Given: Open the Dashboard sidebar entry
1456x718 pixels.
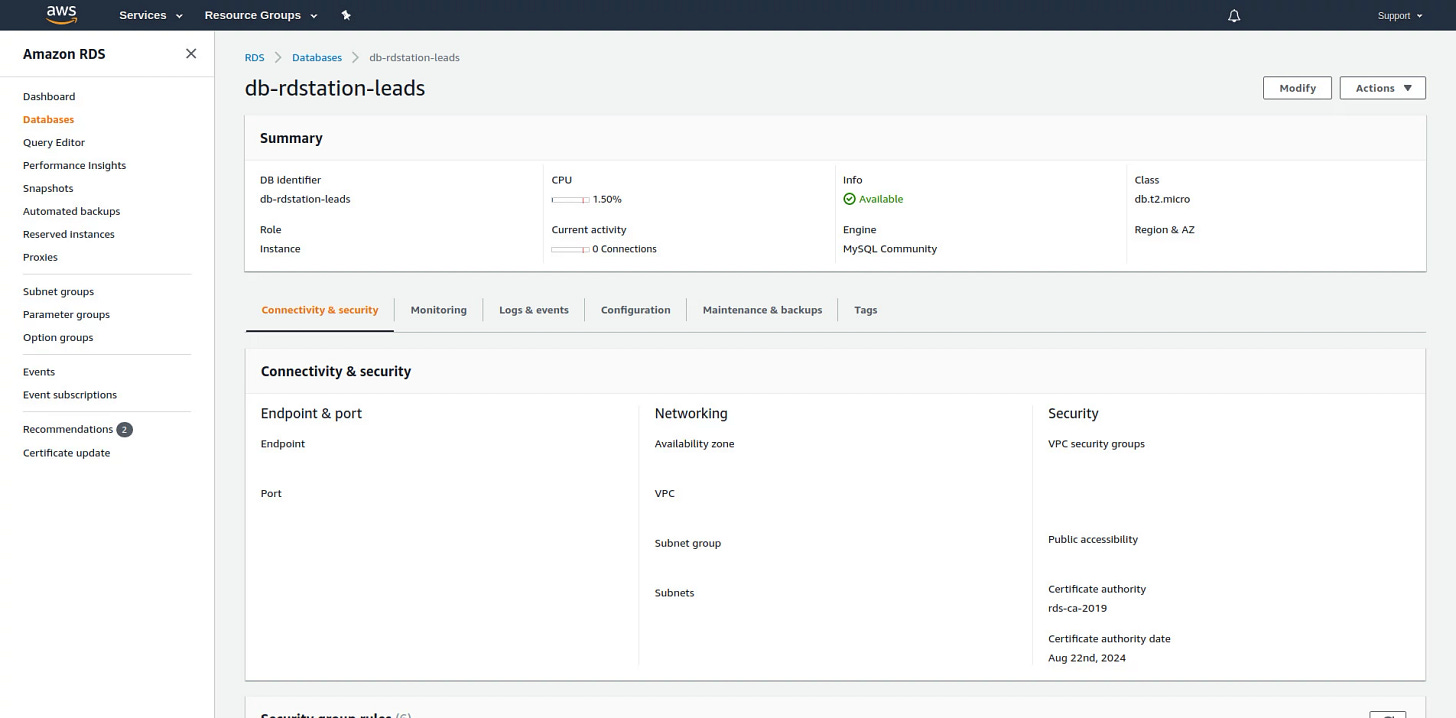Looking at the screenshot, I should [49, 96].
